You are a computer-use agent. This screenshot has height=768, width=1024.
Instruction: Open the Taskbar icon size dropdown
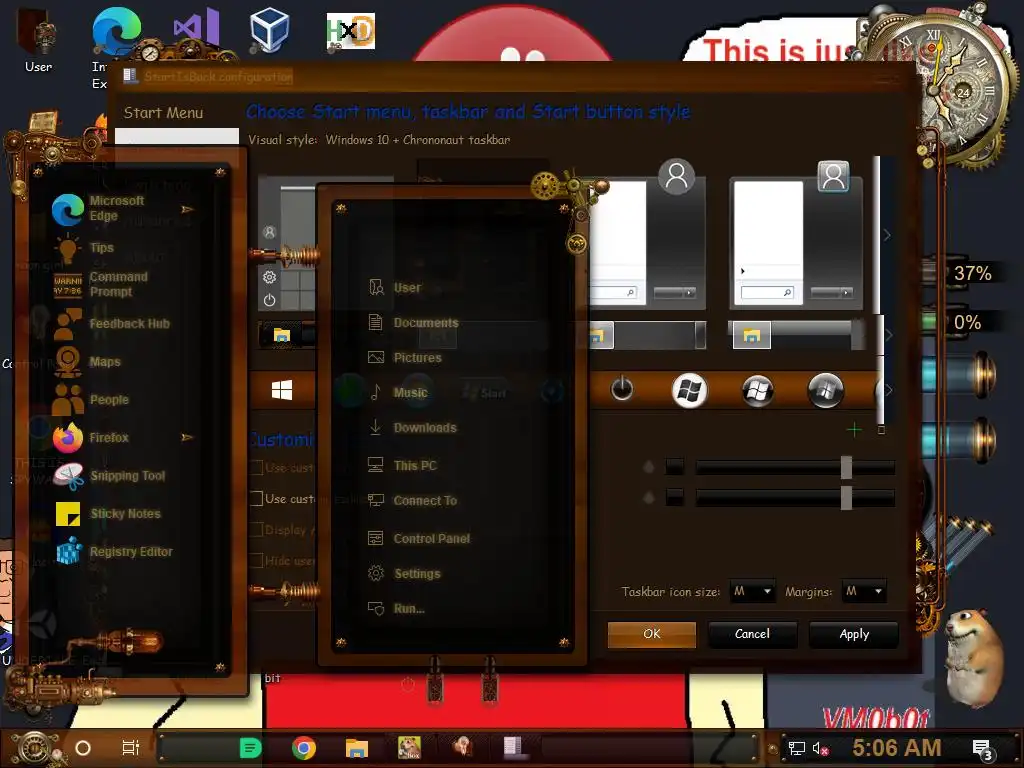752,592
